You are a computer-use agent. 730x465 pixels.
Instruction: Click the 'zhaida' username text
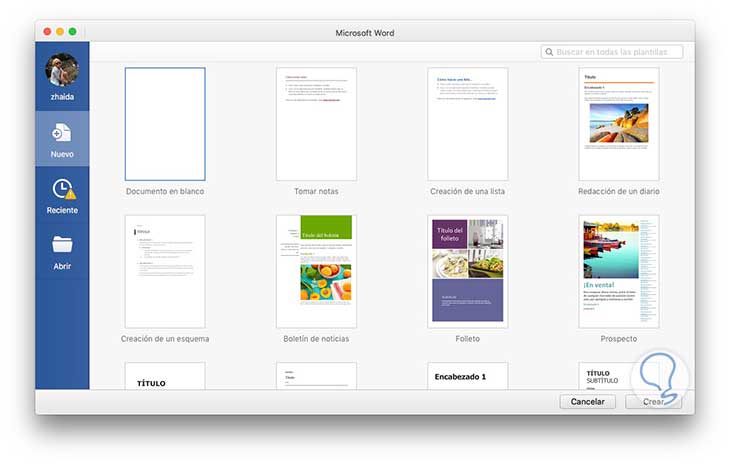[62, 97]
